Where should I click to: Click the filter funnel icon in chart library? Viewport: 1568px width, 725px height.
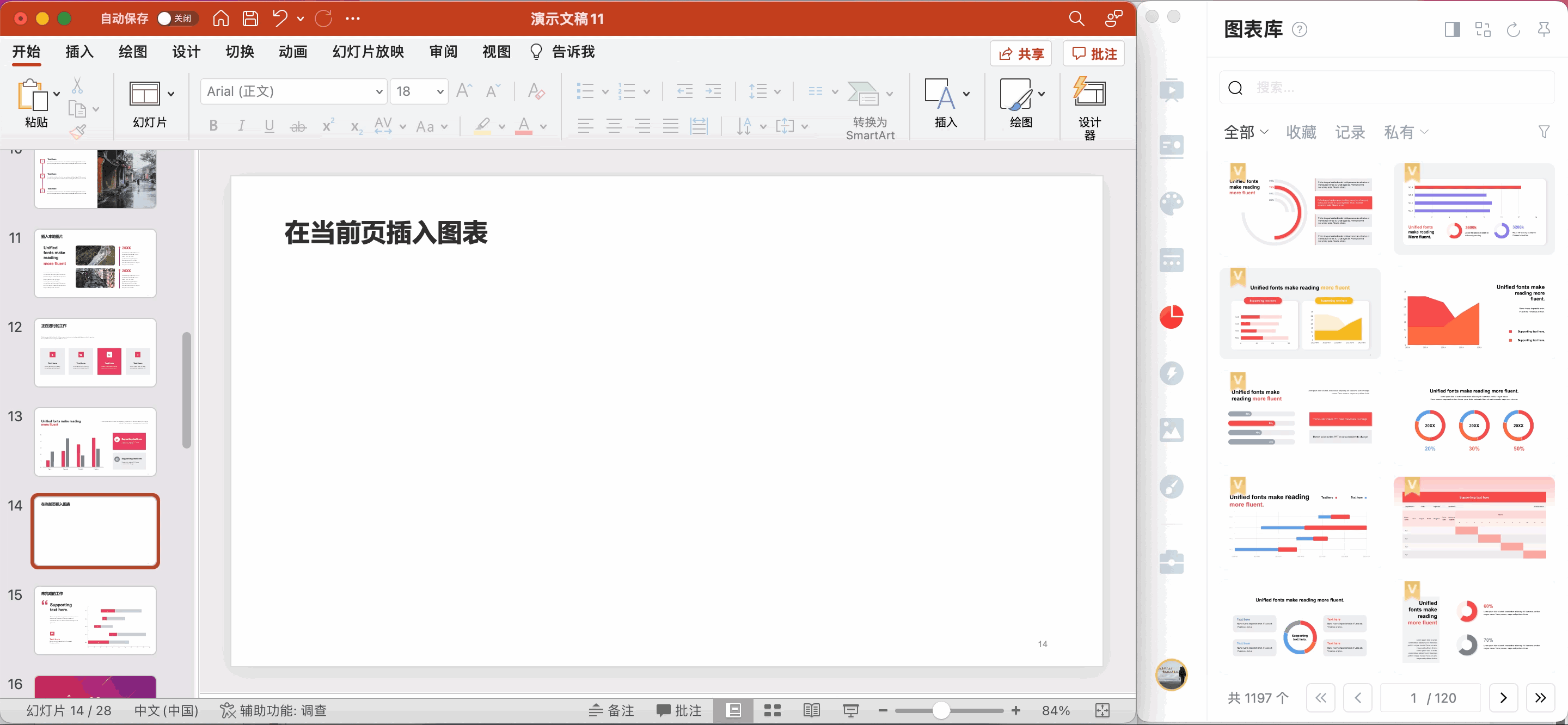point(1543,132)
